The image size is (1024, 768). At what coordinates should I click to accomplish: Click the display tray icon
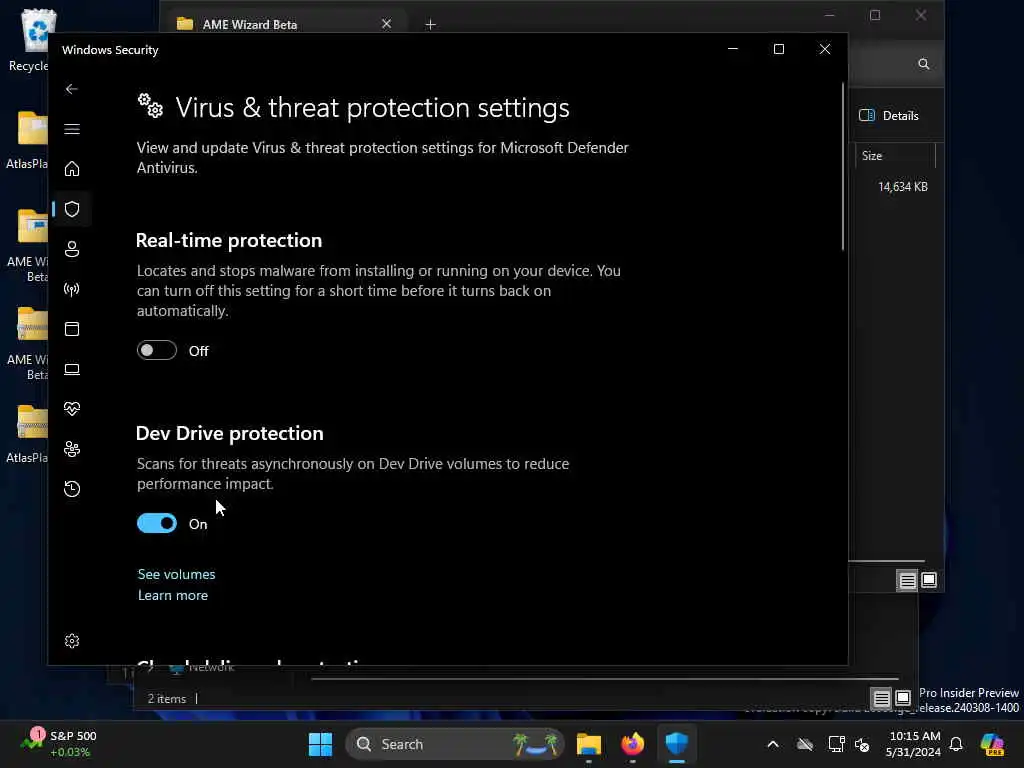pos(837,744)
